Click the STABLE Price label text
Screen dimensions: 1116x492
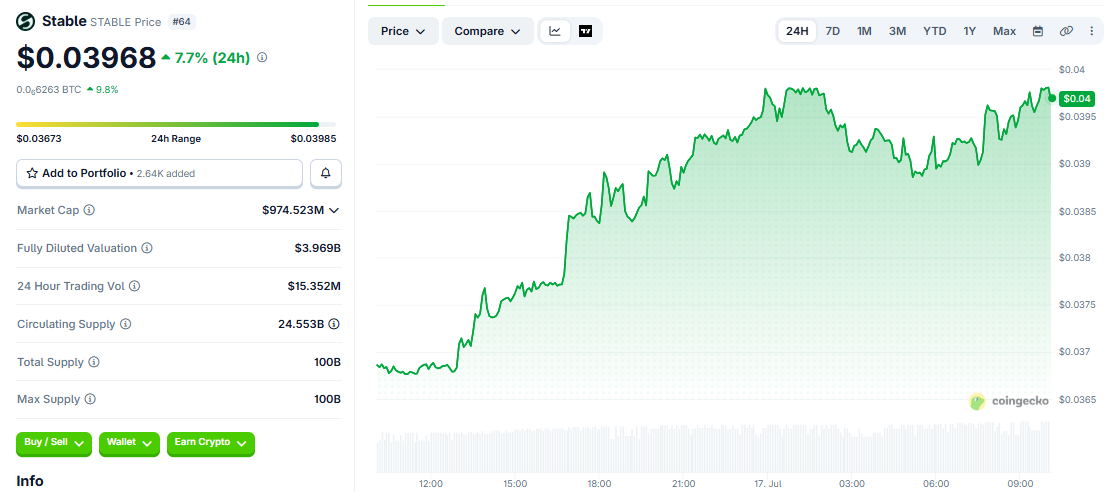pos(126,22)
